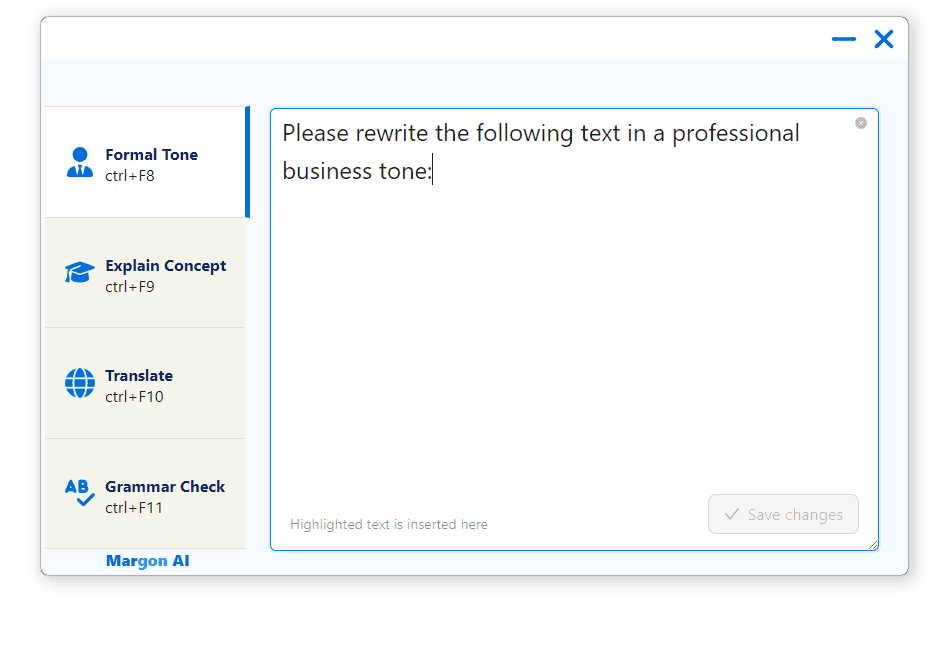
Task: Clear the prompt with the gray x icon
Action: [x=861, y=123]
